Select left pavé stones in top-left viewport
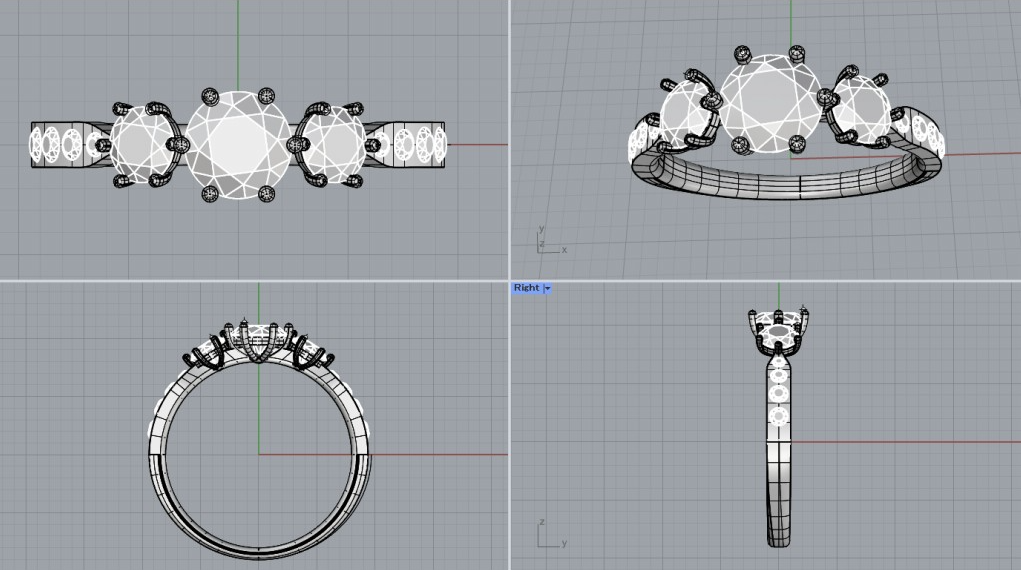Image resolution: width=1021 pixels, height=570 pixels. [x=62, y=145]
